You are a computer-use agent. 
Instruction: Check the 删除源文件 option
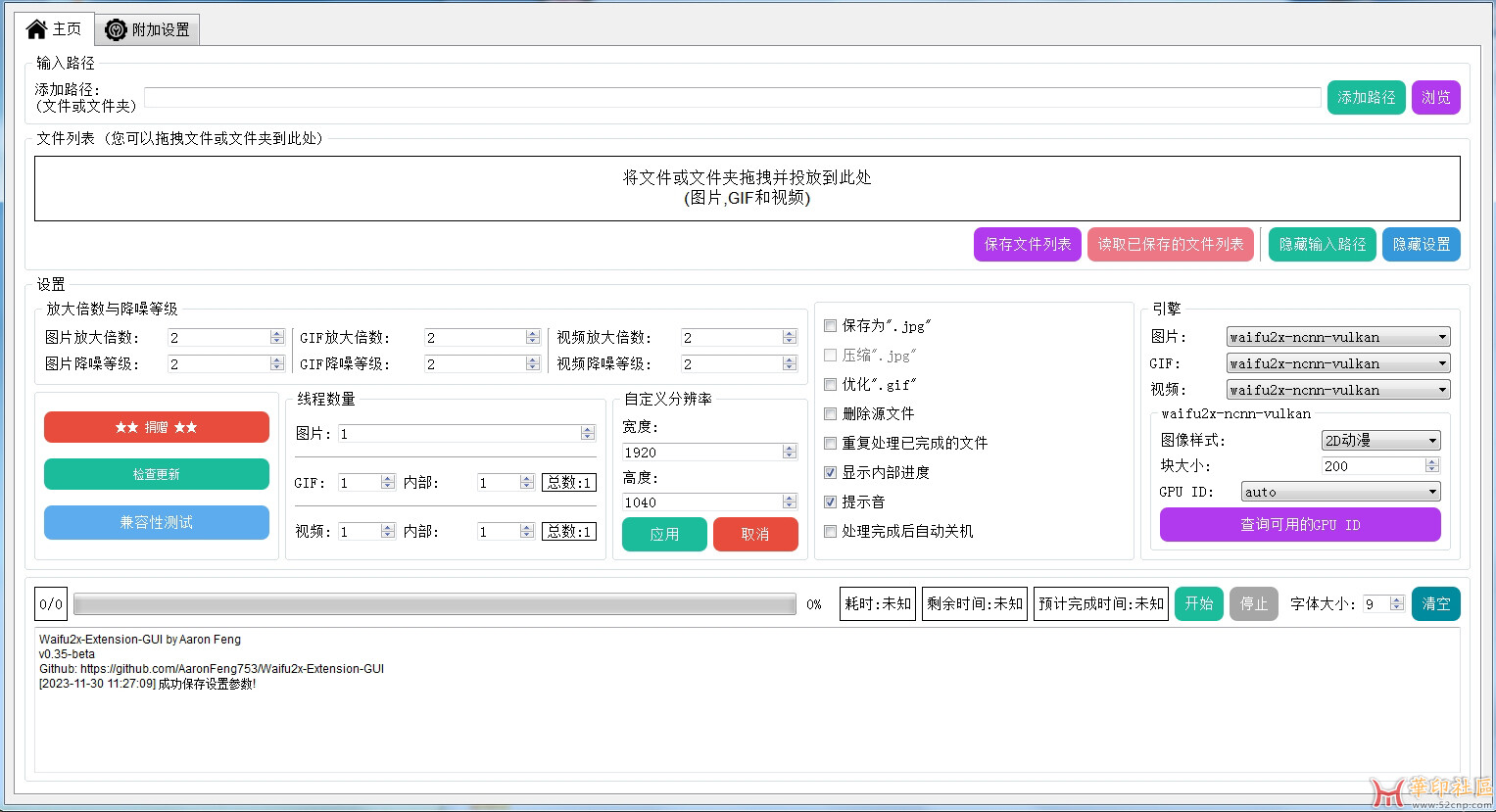[x=831, y=414]
